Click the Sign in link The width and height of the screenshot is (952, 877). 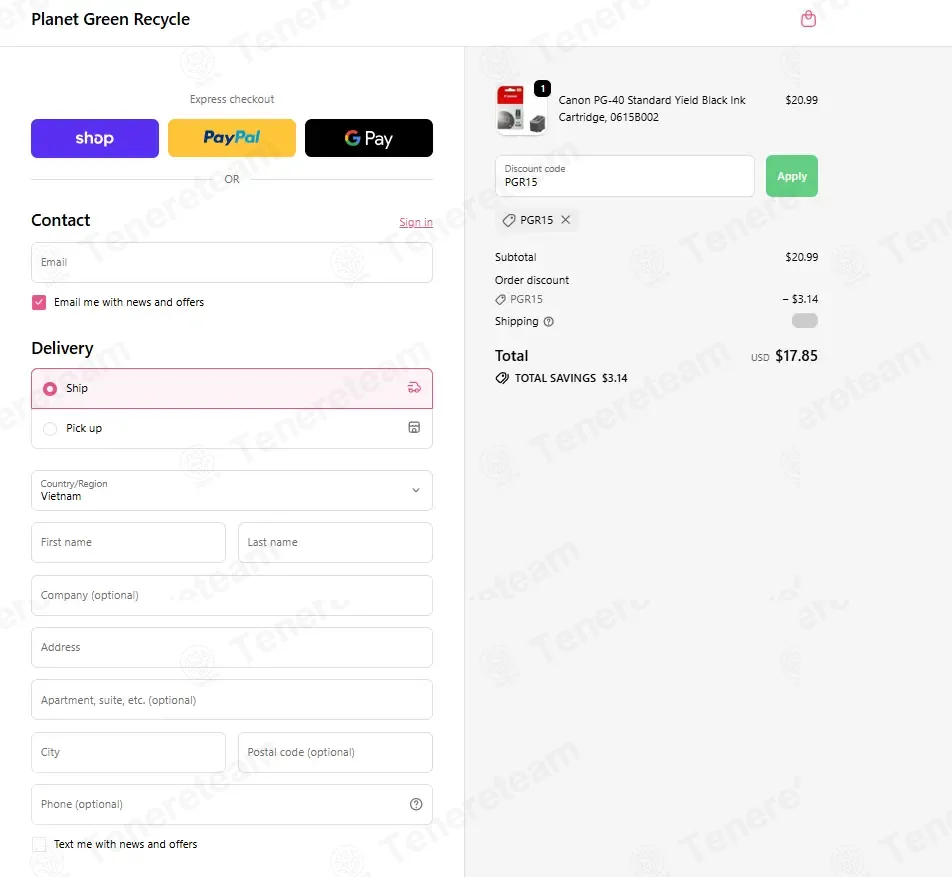(x=416, y=222)
